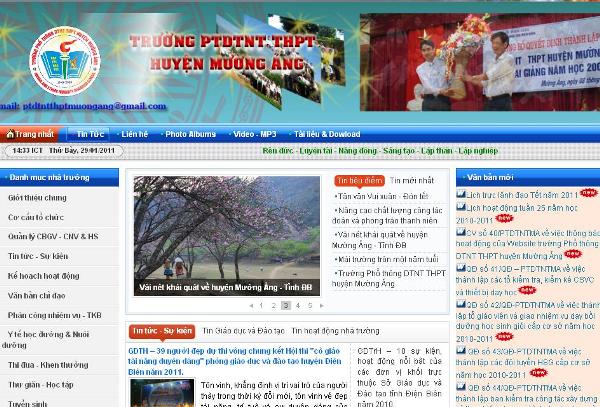The height and width of the screenshot is (407, 600).
Task: Open GDTrH 10 sự kiện article
Action: click(399, 378)
